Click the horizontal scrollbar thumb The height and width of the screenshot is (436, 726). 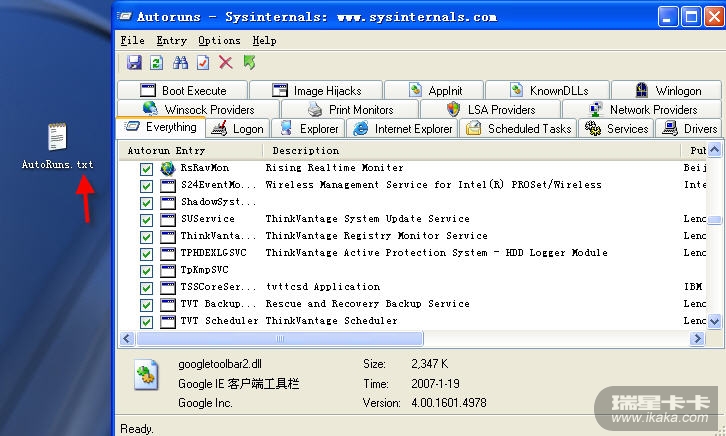click(280, 339)
